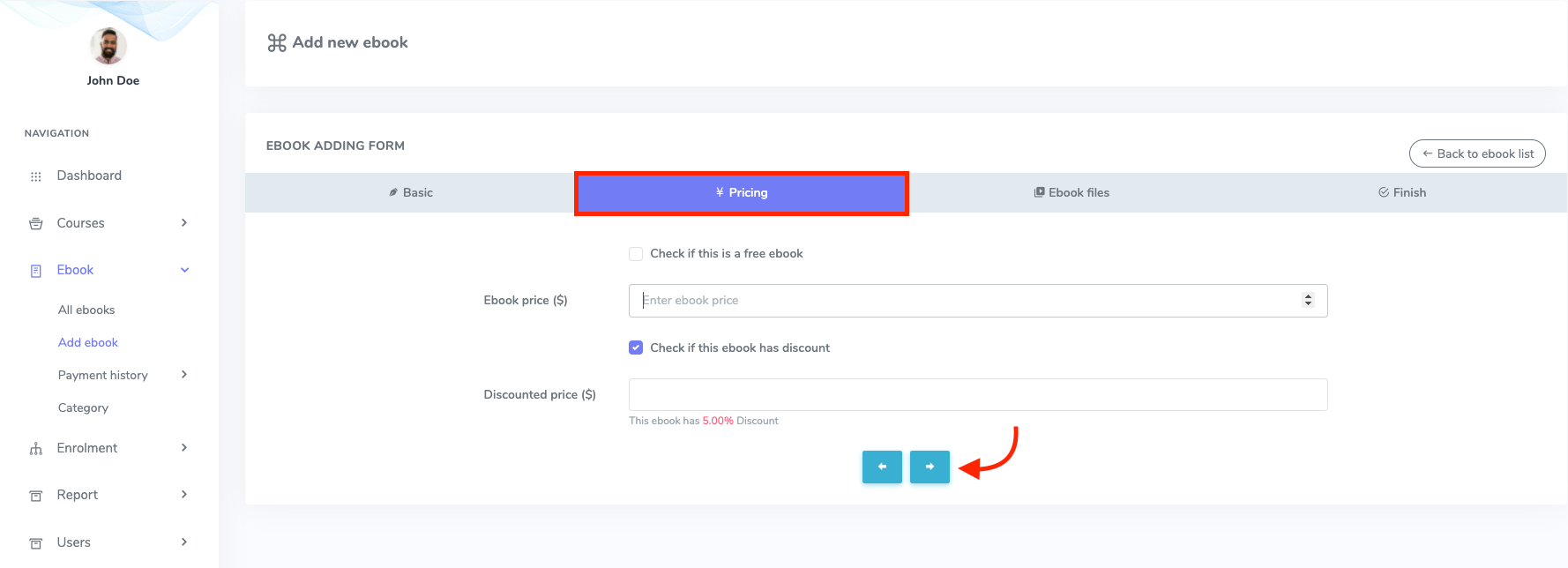Image resolution: width=1568 pixels, height=568 pixels.
Task: Expand the Payment history submenu
Action: click(184, 375)
